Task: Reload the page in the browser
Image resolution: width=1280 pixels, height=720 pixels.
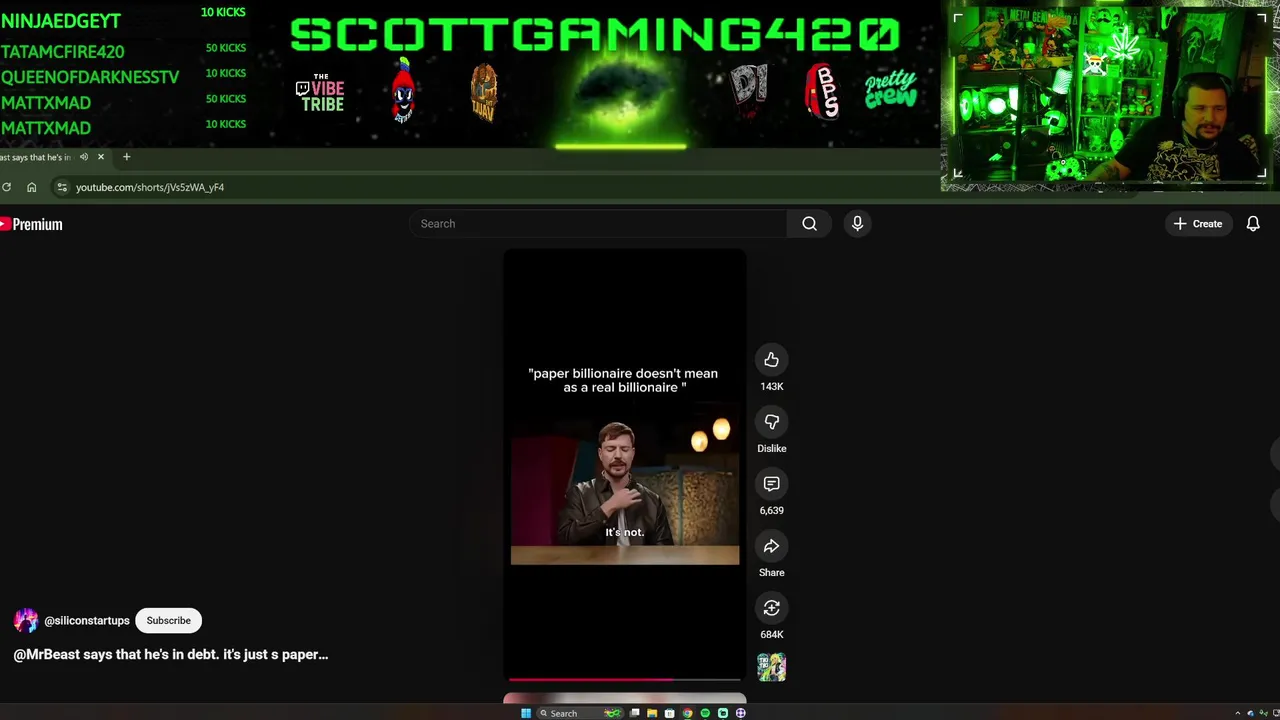Action: click(6, 187)
